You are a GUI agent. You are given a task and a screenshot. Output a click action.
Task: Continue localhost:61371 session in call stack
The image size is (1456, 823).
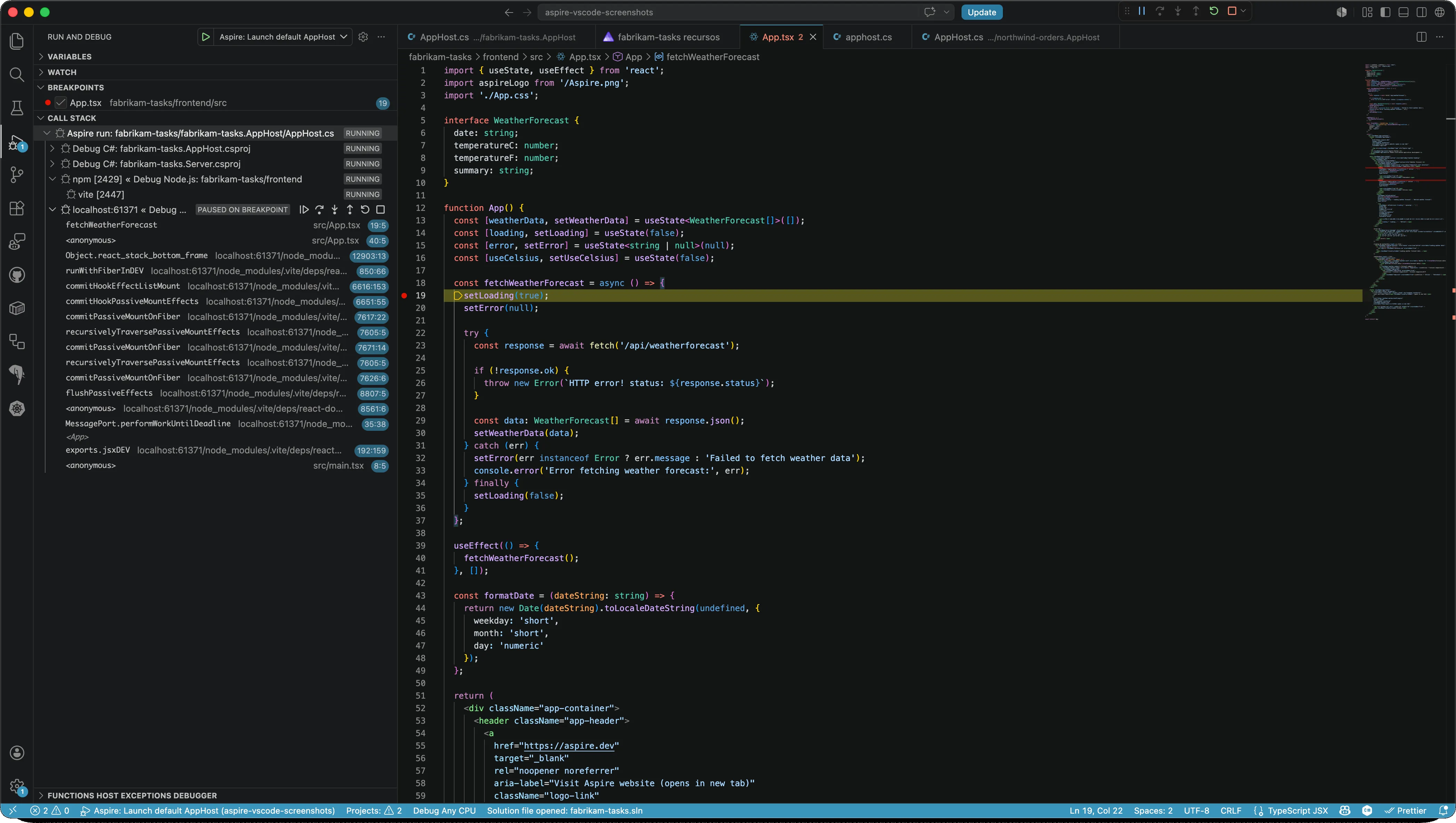tap(304, 210)
